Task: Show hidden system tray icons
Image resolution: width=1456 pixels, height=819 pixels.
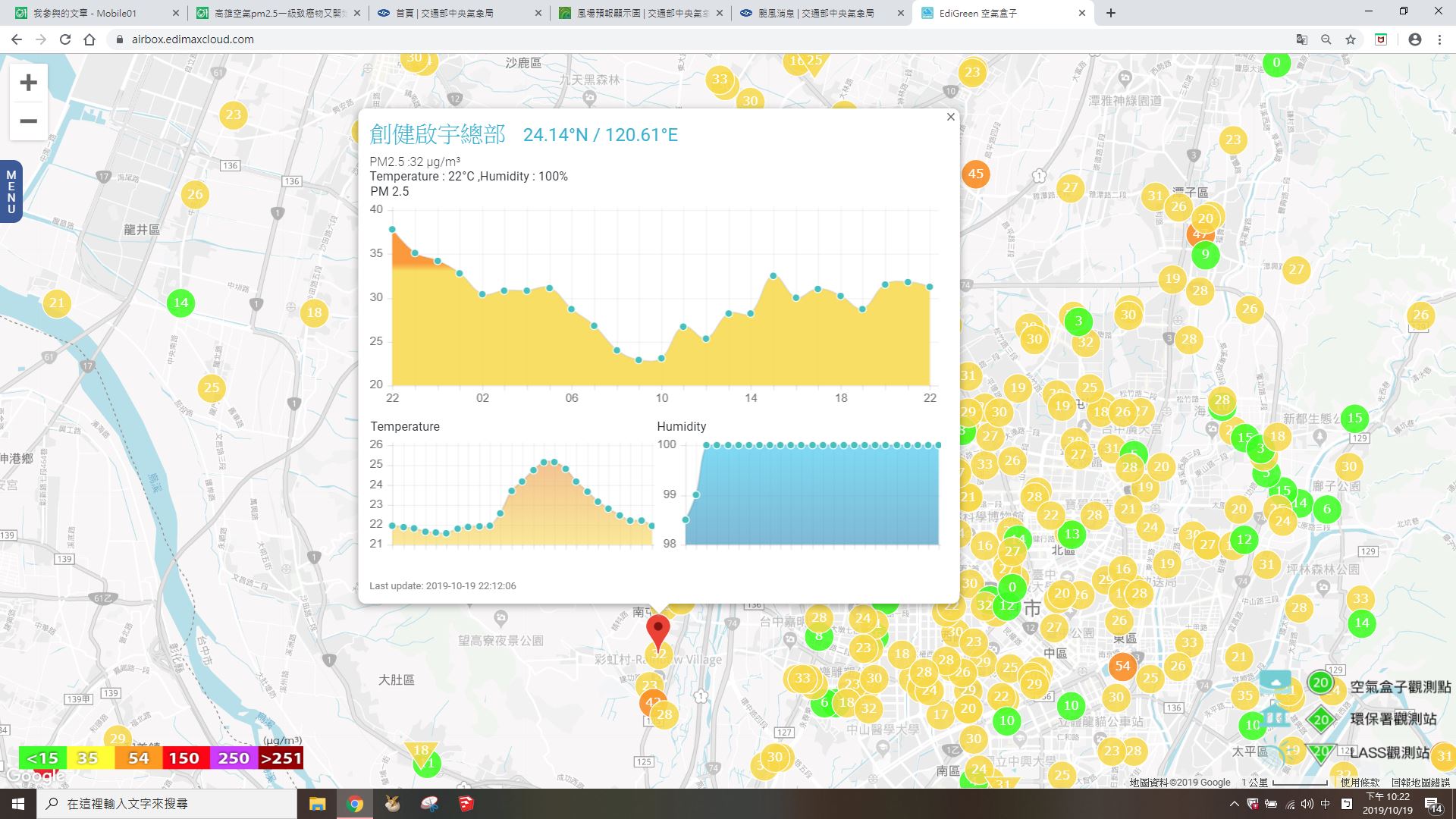Action: [1234, 804]
